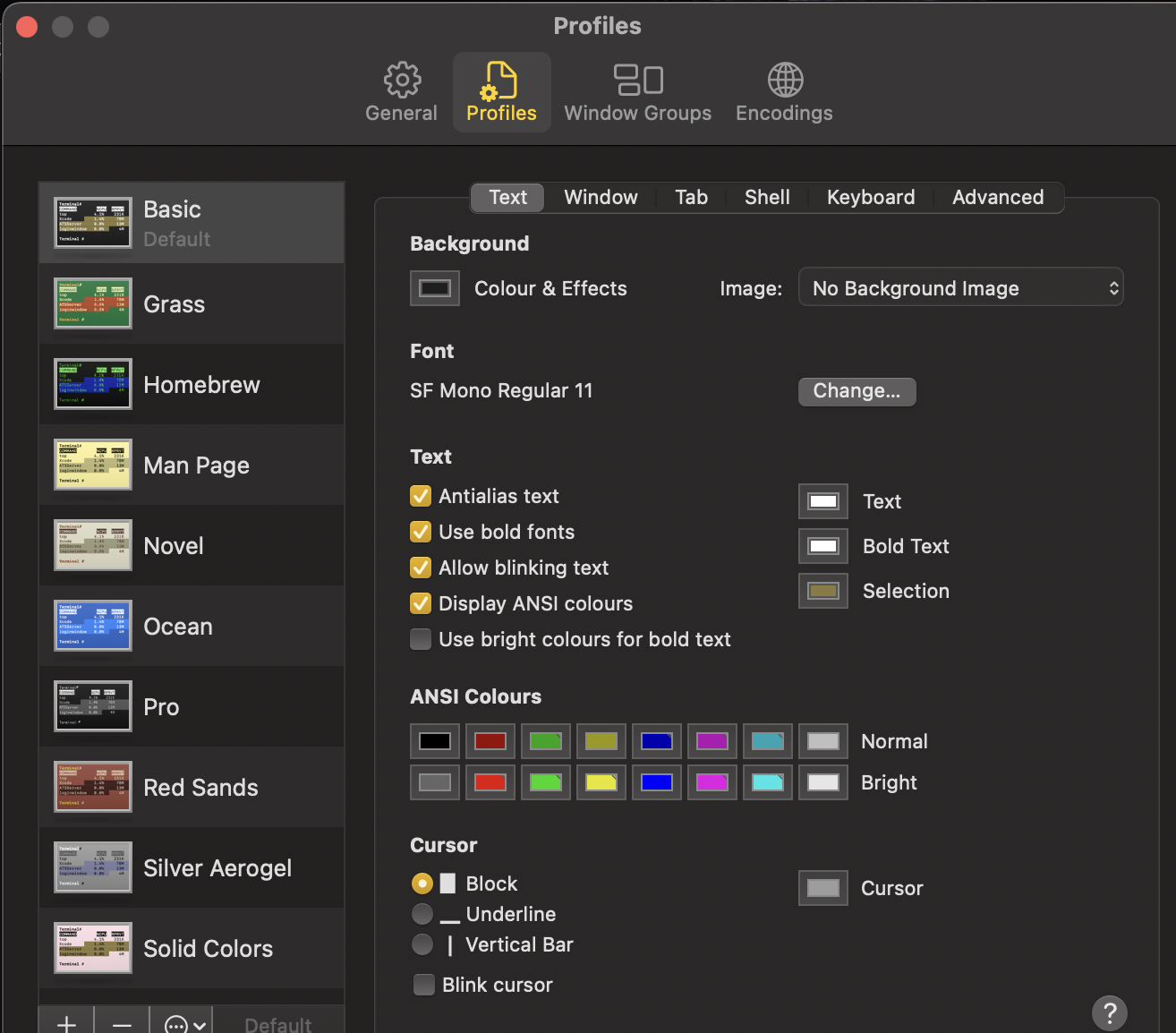The width and height of the screenshot is (1176, 1033).
Task: Open the General settings pane
Action: 401,90
